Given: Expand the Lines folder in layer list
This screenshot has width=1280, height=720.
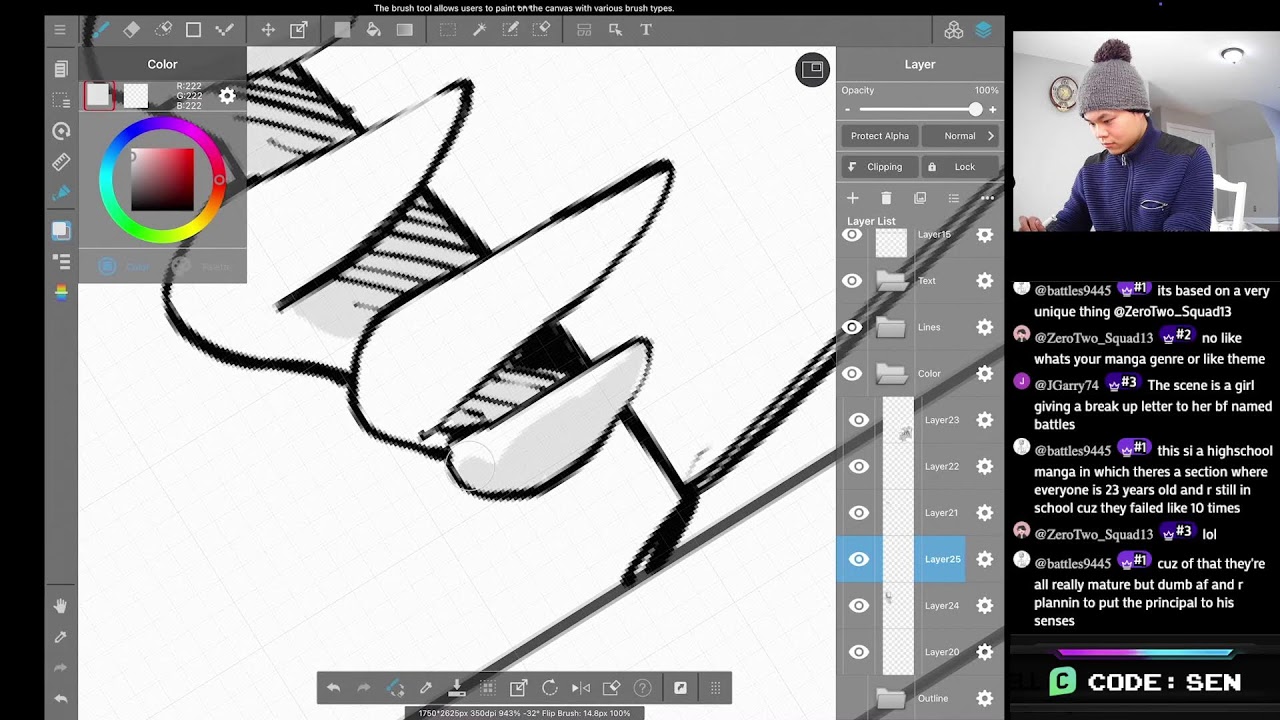Looking at the screenshot, I should (x=890, y=327).
